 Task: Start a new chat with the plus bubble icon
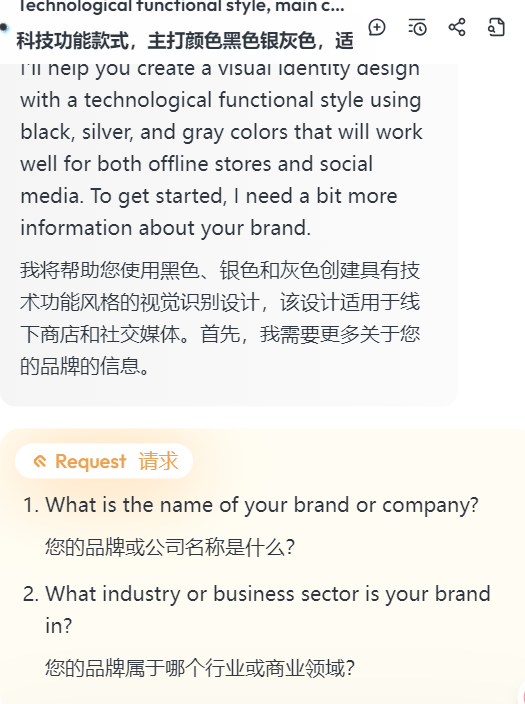377,27
